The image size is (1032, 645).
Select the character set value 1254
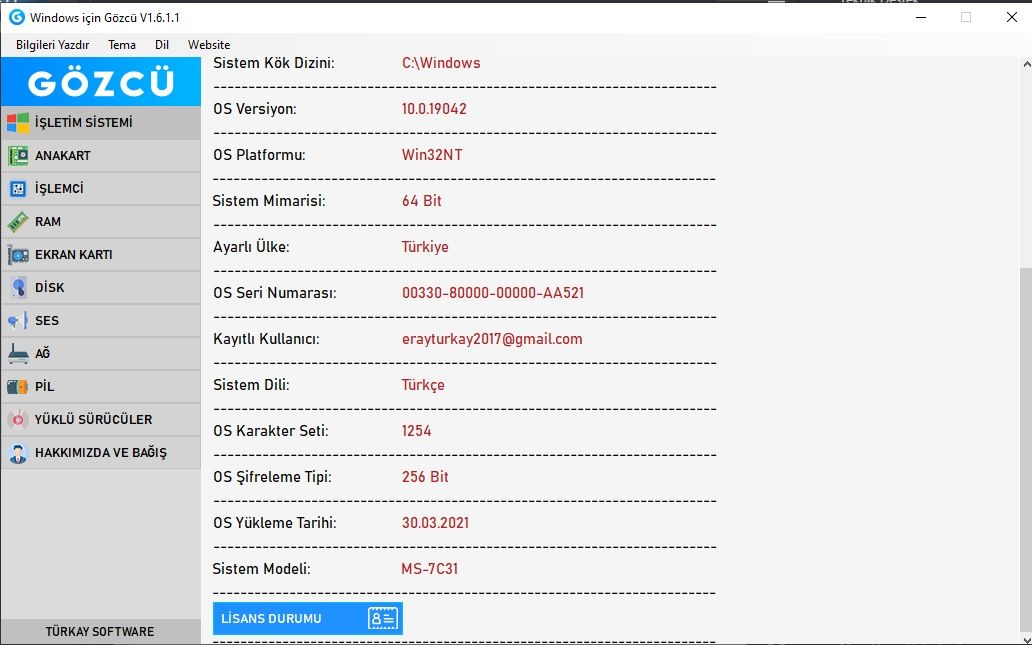(417, 431)
